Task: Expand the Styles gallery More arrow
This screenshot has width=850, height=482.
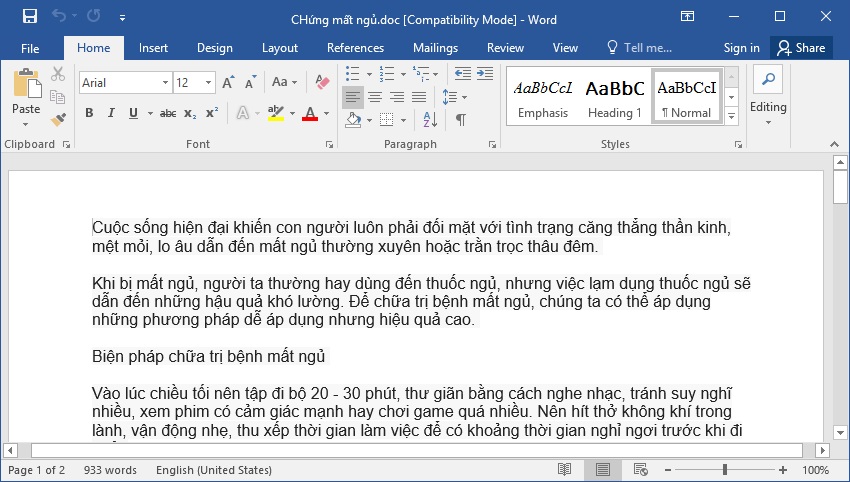Action: point(731,116)
